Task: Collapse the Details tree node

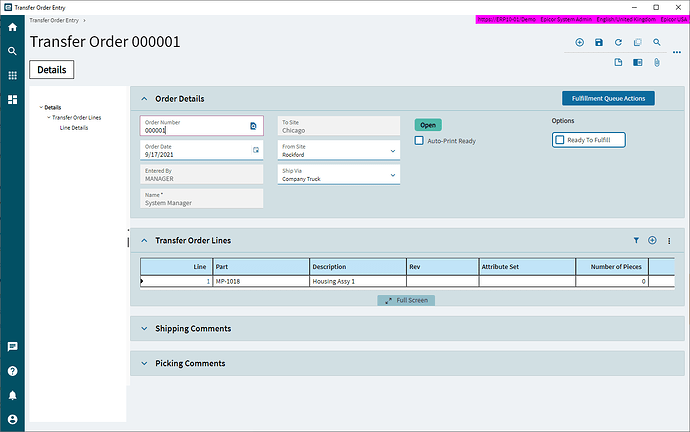Action: tap(41, 107)
